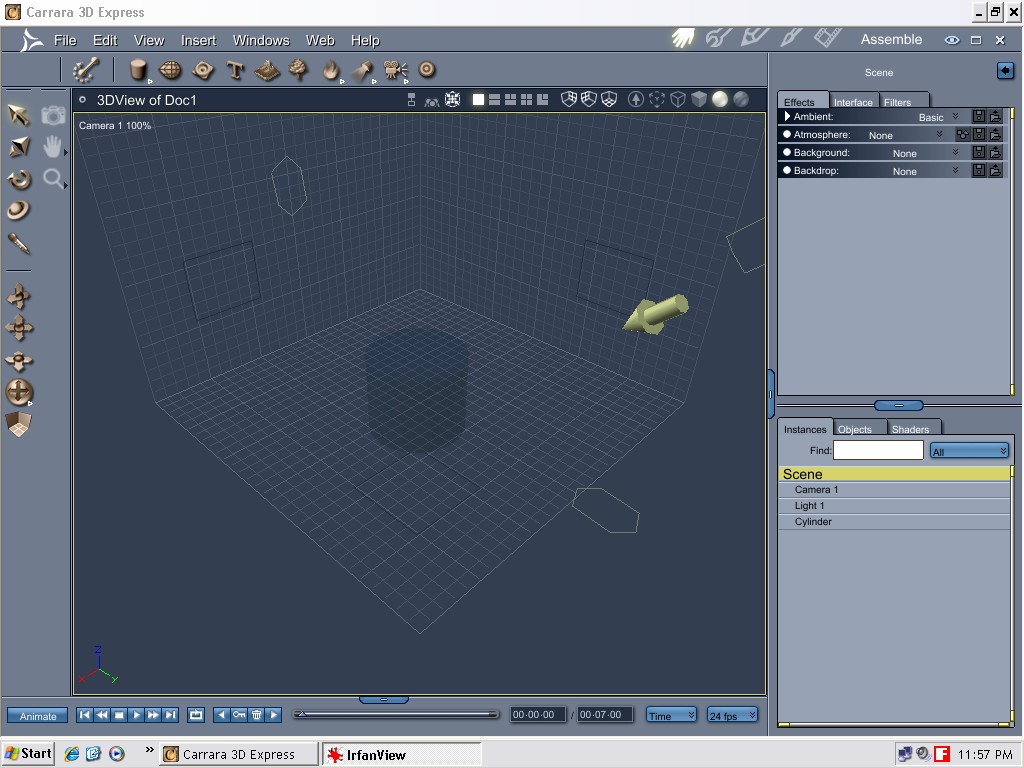Click the eyedropper tool in the left toolbar
Viewport: 1024px width, 768px height.
19,243
